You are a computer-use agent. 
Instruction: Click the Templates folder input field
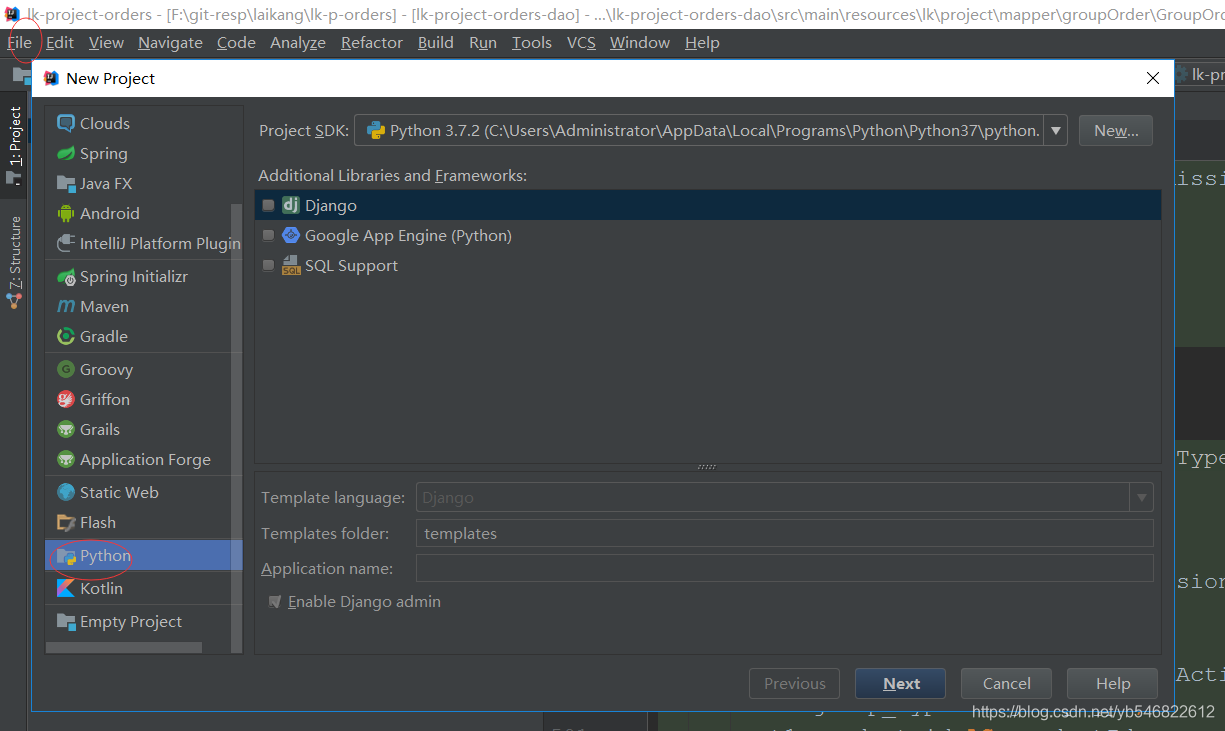(785, 533)
